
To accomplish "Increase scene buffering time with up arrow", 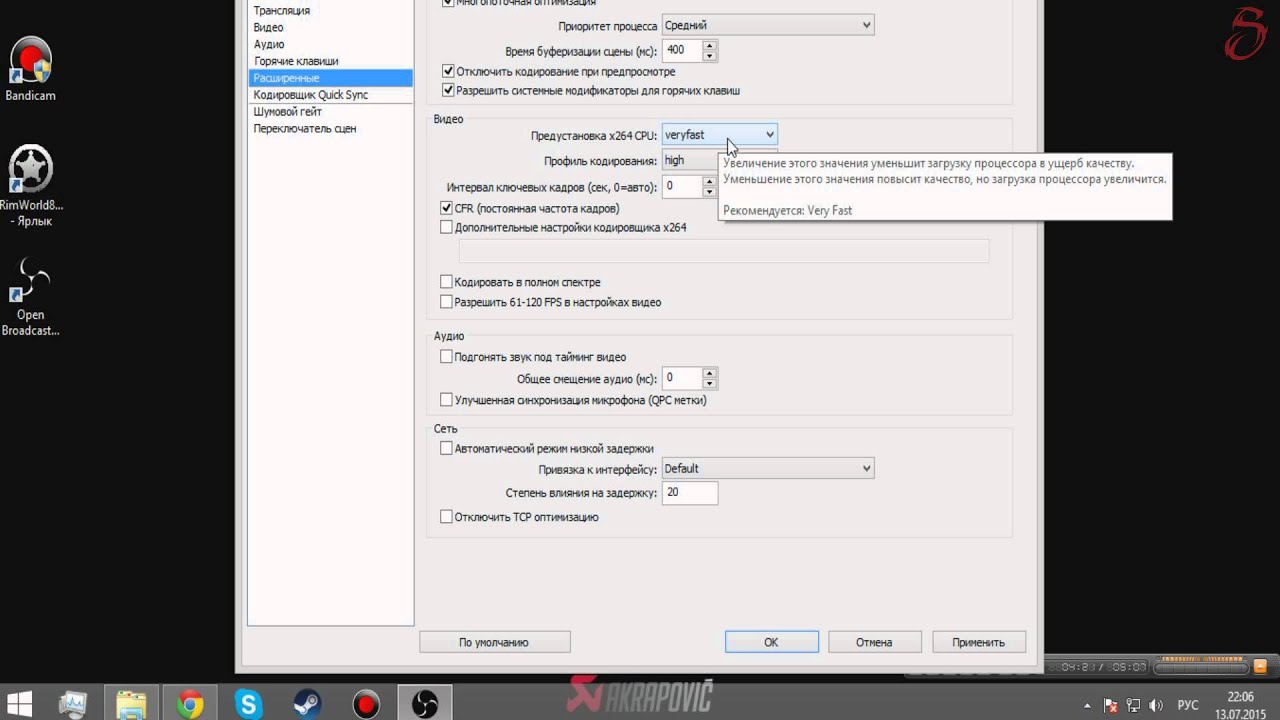I will coord(710,45).
